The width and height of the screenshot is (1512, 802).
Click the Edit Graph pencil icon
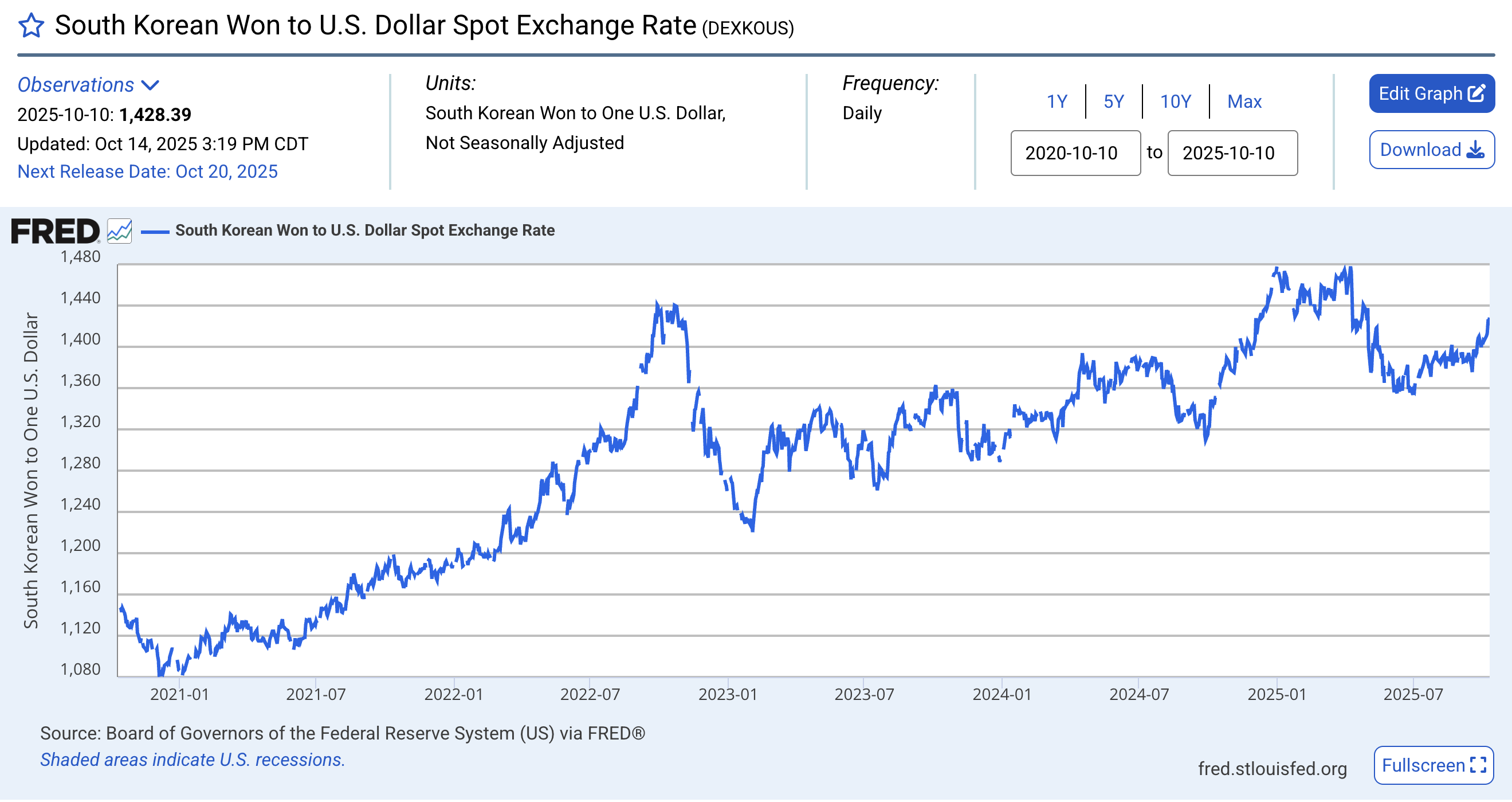[x=1476, y=93]
